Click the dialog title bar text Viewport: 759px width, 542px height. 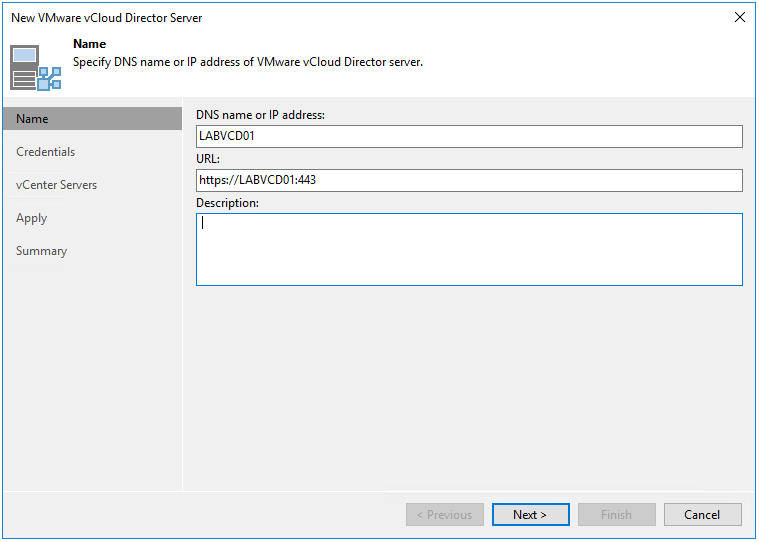coord(107,18)
